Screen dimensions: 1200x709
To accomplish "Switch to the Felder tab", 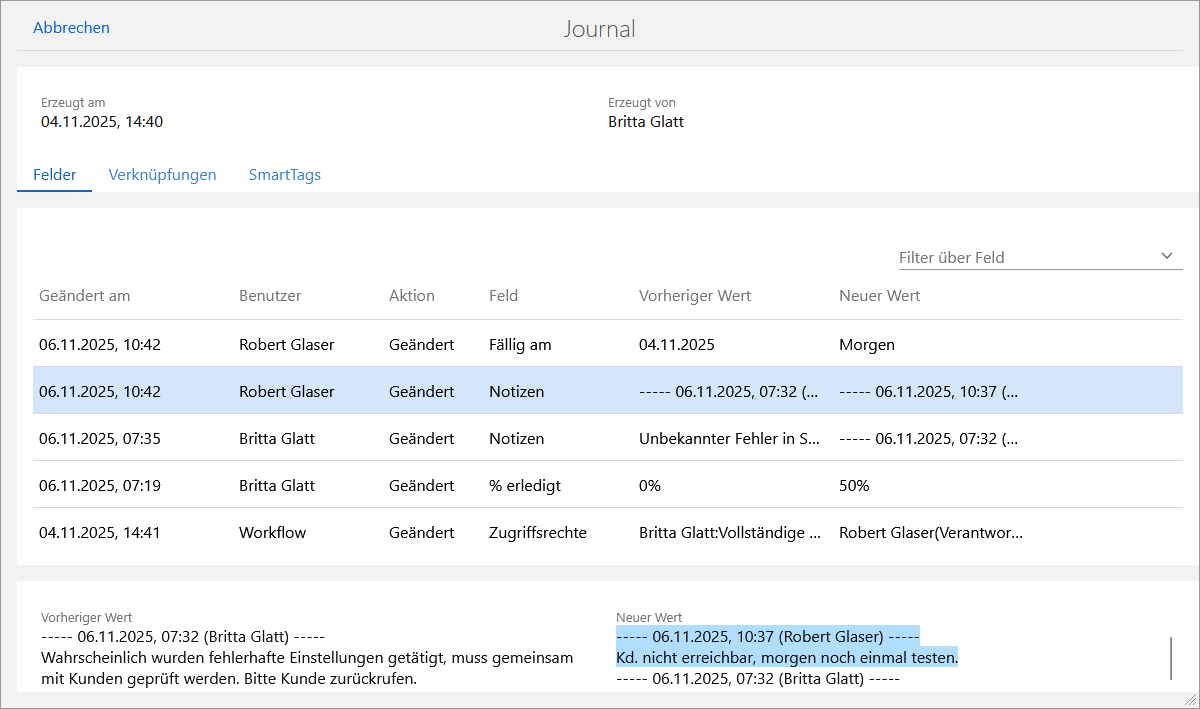I will pyautogui.click(x=55, y=175).
